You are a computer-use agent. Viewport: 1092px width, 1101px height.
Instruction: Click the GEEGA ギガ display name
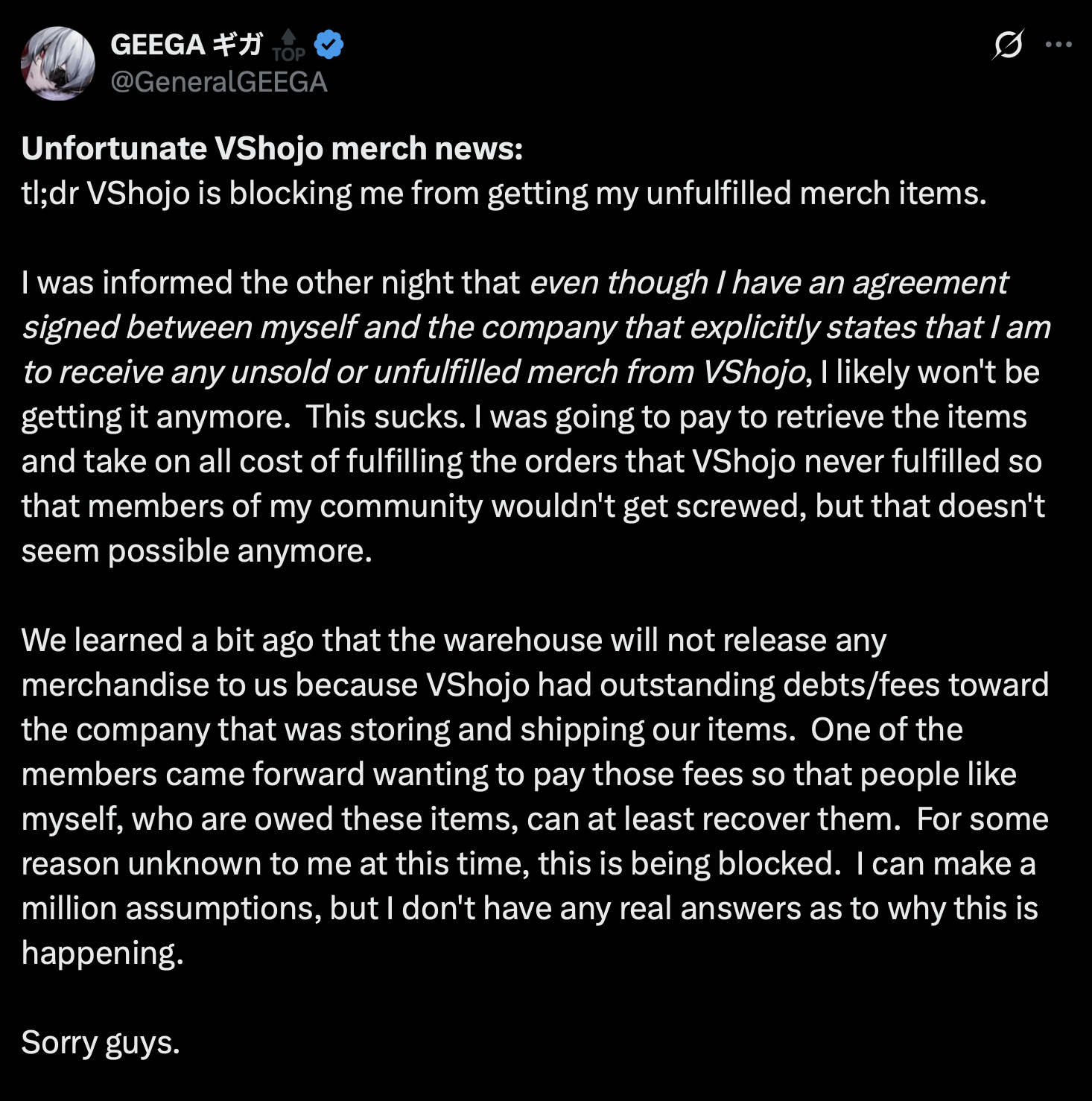[186, 45]
